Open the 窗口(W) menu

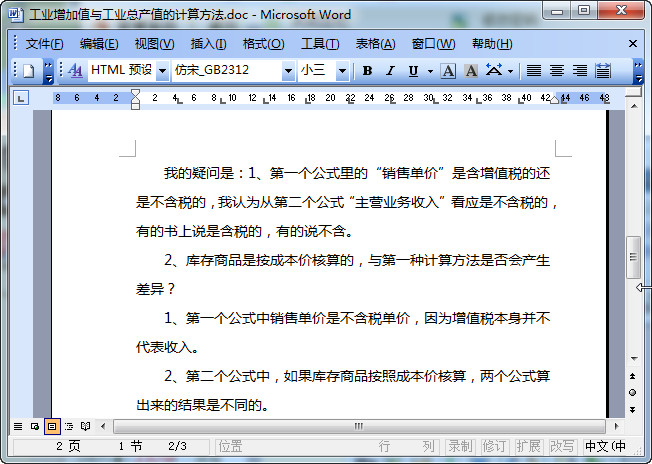click(433, 44)
